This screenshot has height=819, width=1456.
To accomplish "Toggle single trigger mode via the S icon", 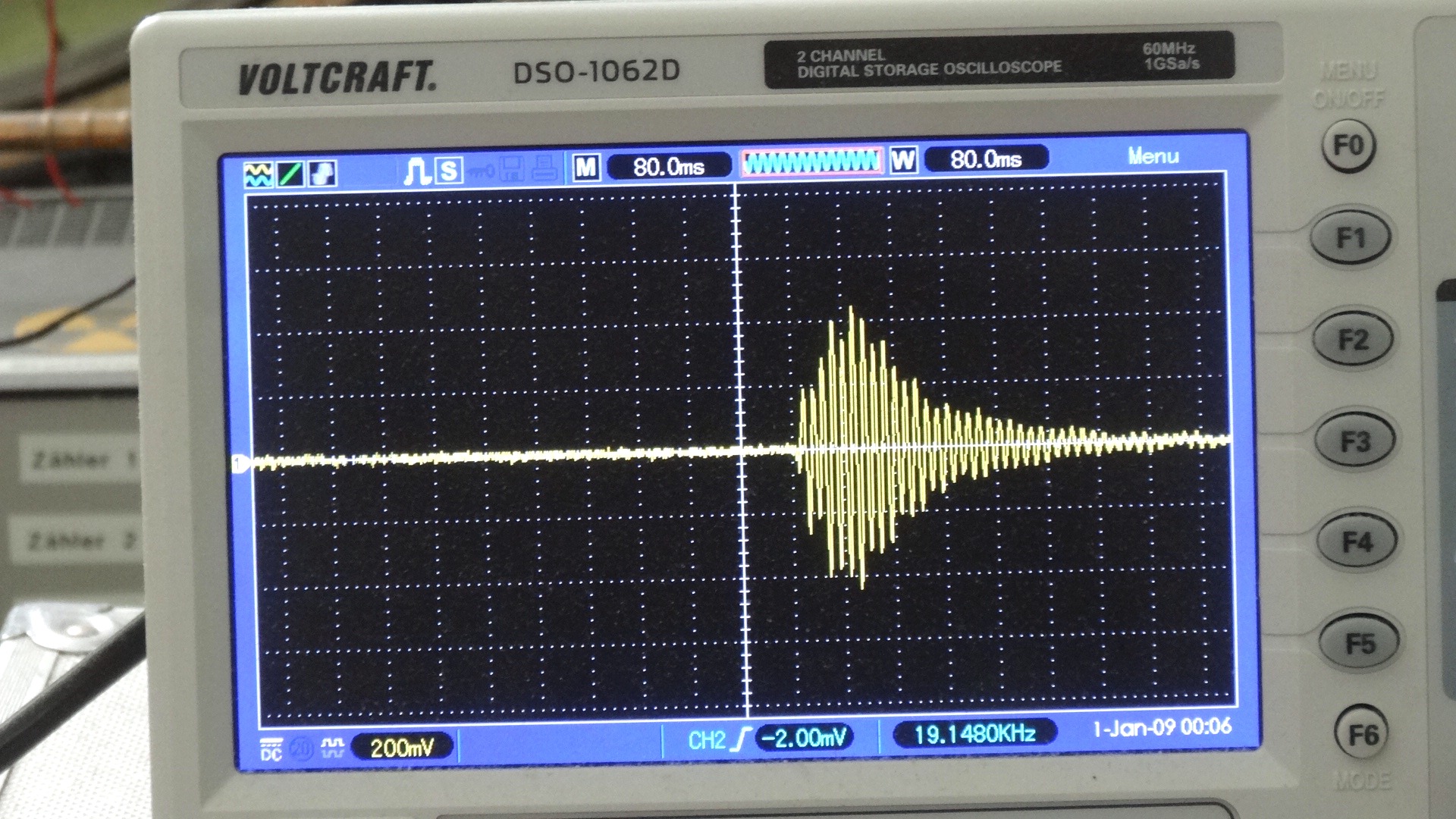I will [x=450, y=169].
